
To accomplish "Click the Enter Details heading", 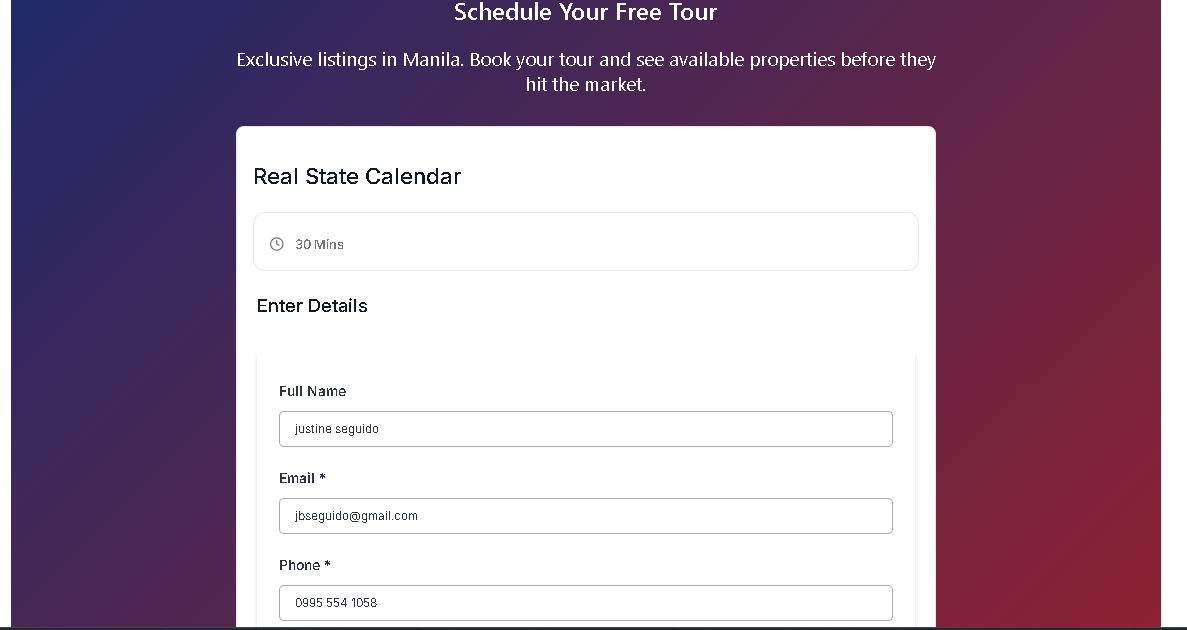I will pyautogui.click(x=312, y=306).
